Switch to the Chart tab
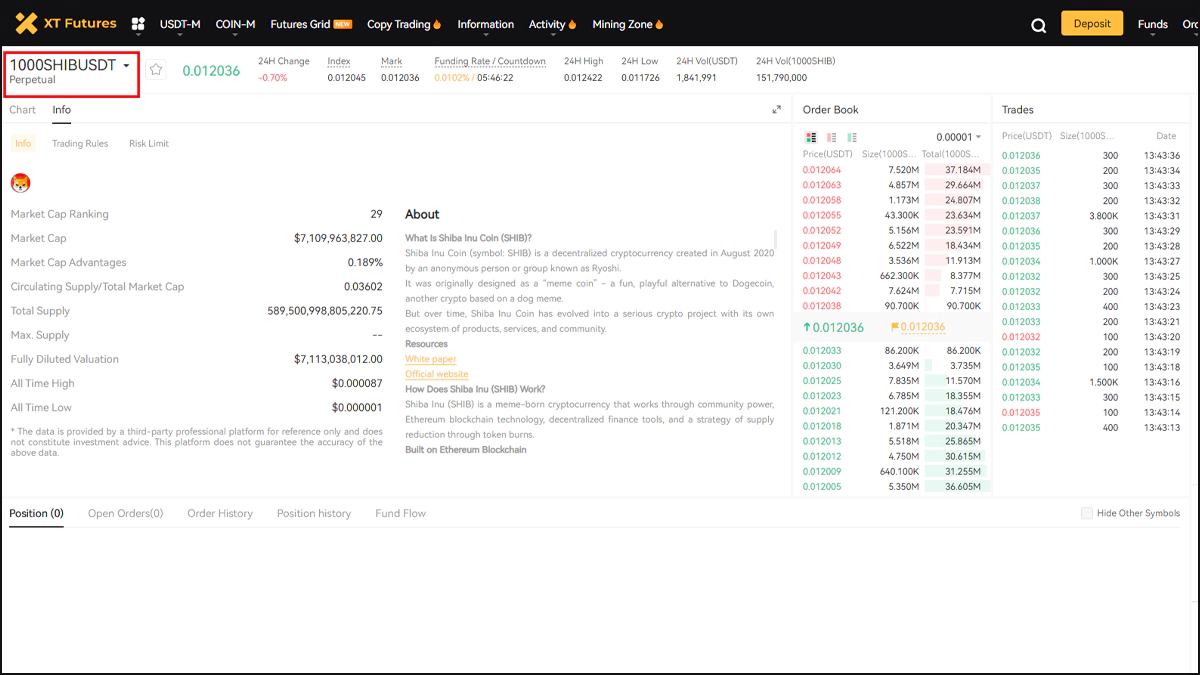 [x=22, y=110]
